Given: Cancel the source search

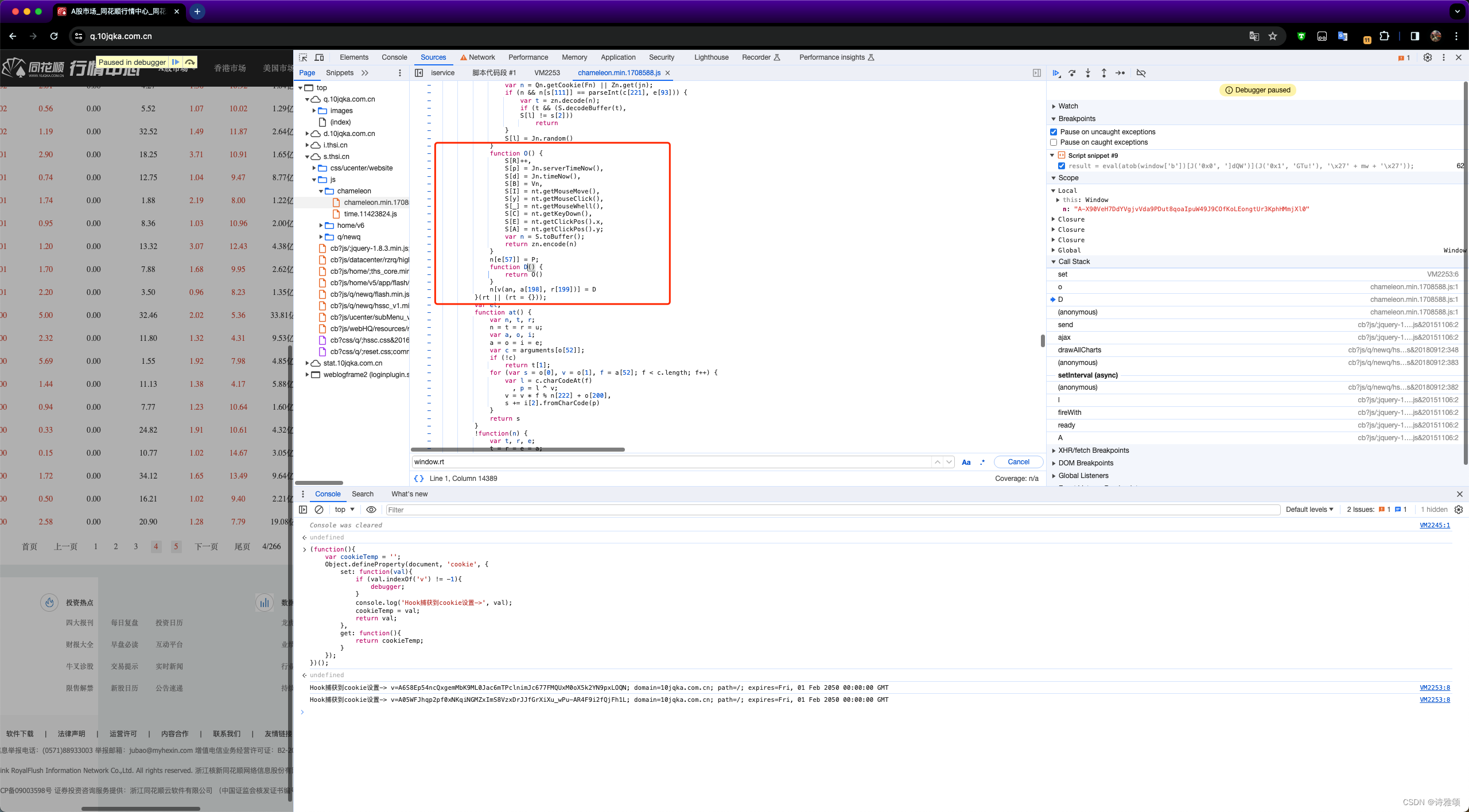Looking at the screenshot, I should point(1019,462).
